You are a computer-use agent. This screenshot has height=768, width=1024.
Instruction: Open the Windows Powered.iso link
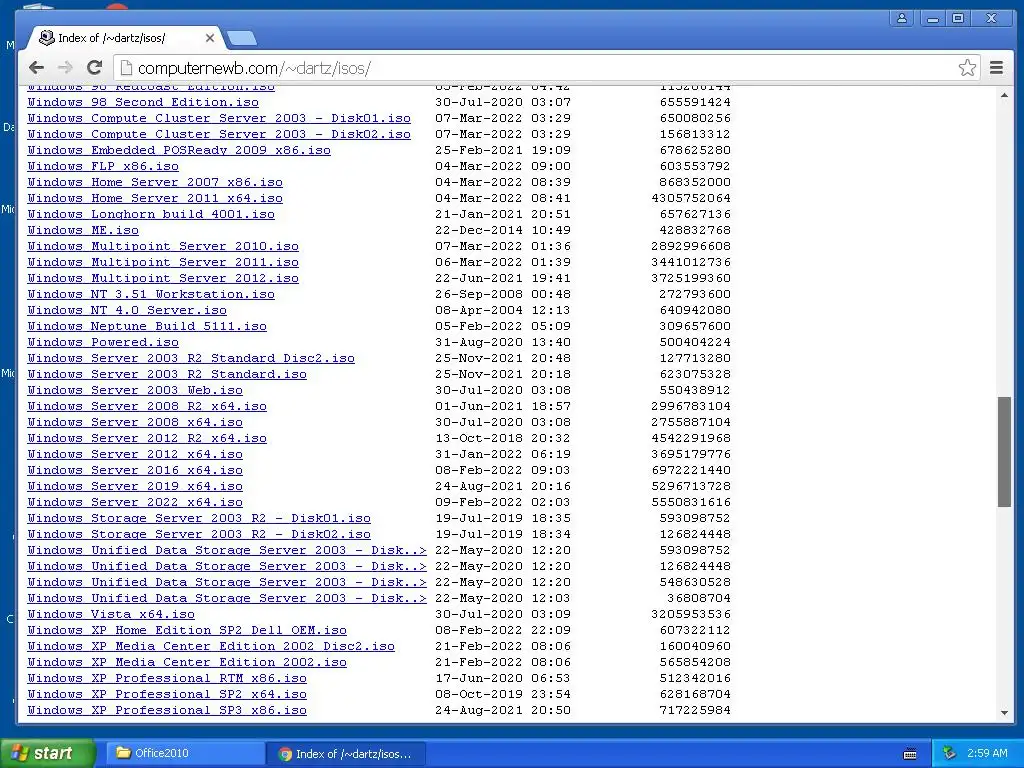[103, 342]
